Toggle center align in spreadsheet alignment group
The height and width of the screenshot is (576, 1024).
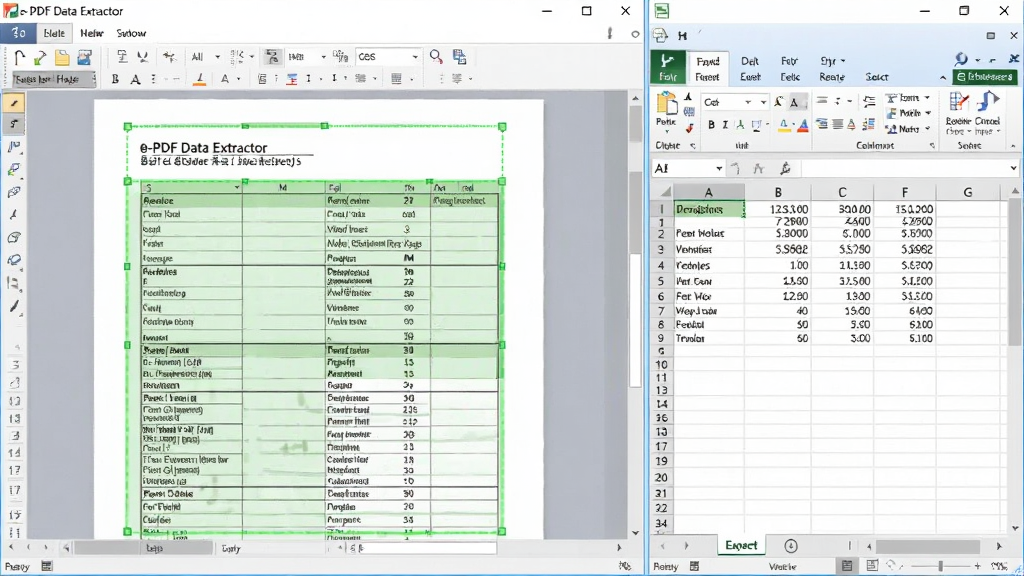(x=837, y=124)
